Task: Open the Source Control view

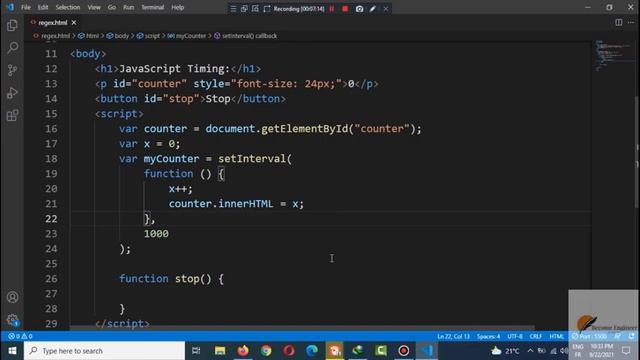Action: tap(12, 70)
